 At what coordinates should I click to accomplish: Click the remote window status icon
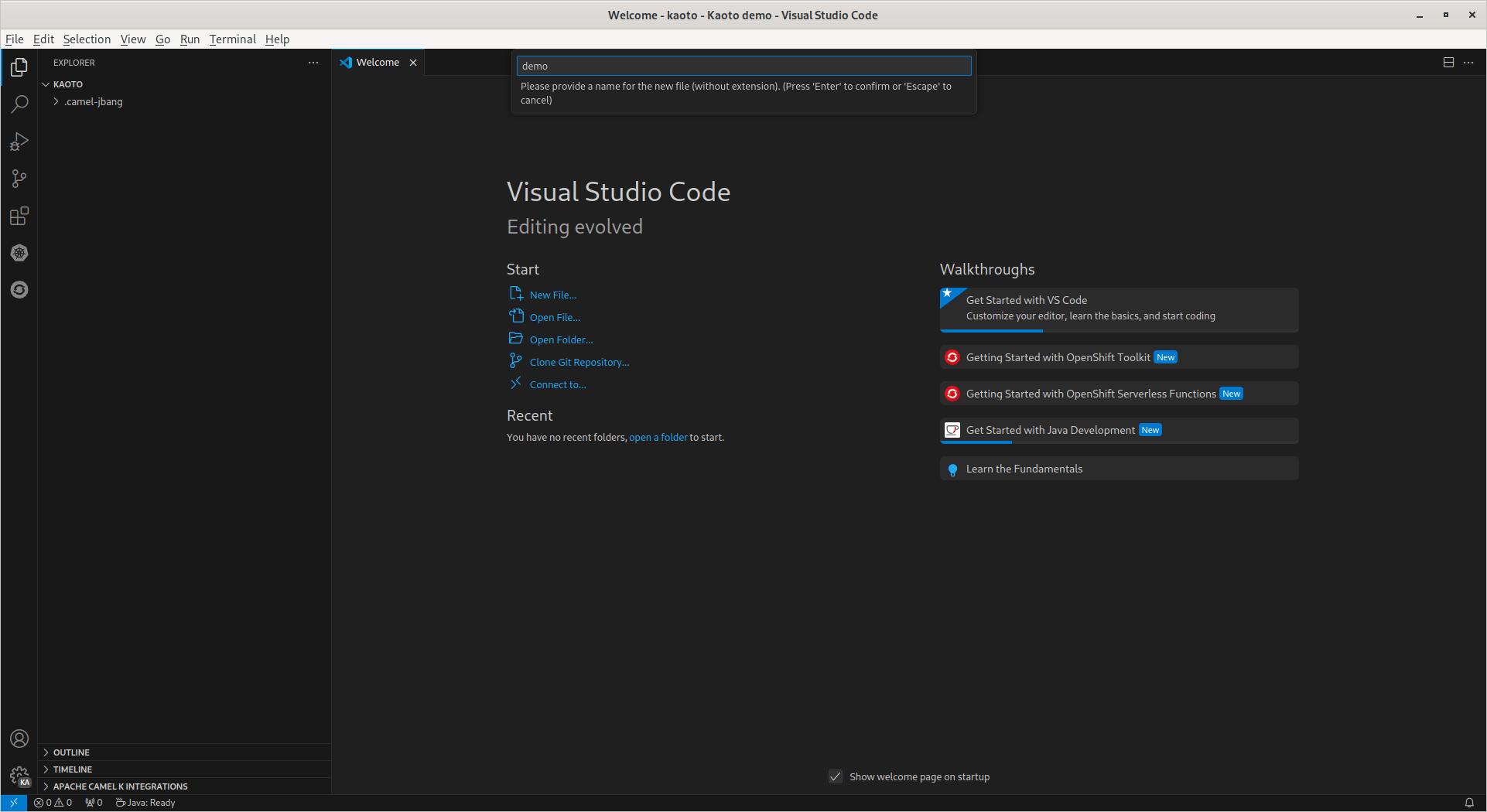coord(14,803)
